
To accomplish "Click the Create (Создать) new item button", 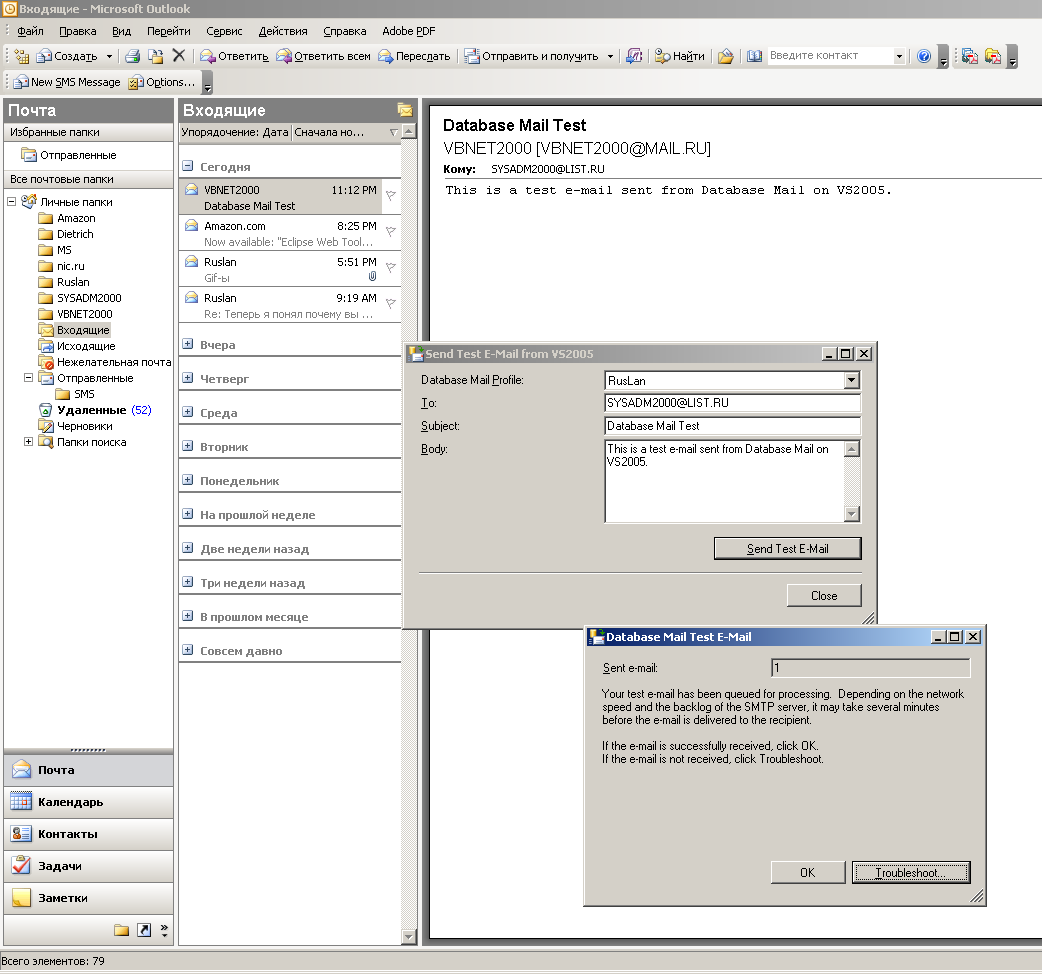I will (x=67, y=56).
